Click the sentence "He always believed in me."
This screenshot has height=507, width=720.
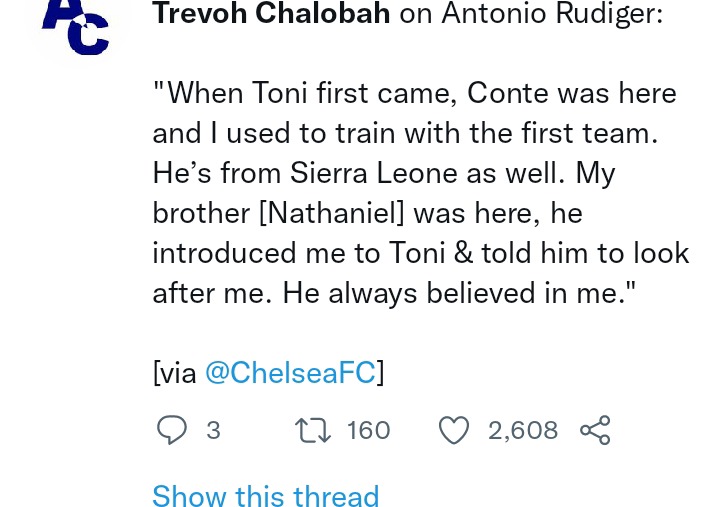[x=459, y=293]
